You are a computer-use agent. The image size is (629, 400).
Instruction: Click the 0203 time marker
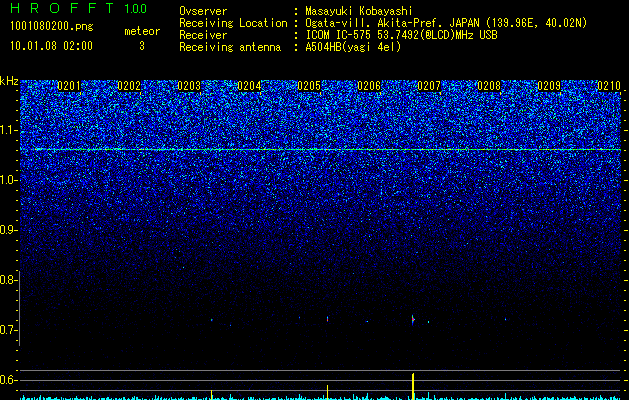click(189, 86)
